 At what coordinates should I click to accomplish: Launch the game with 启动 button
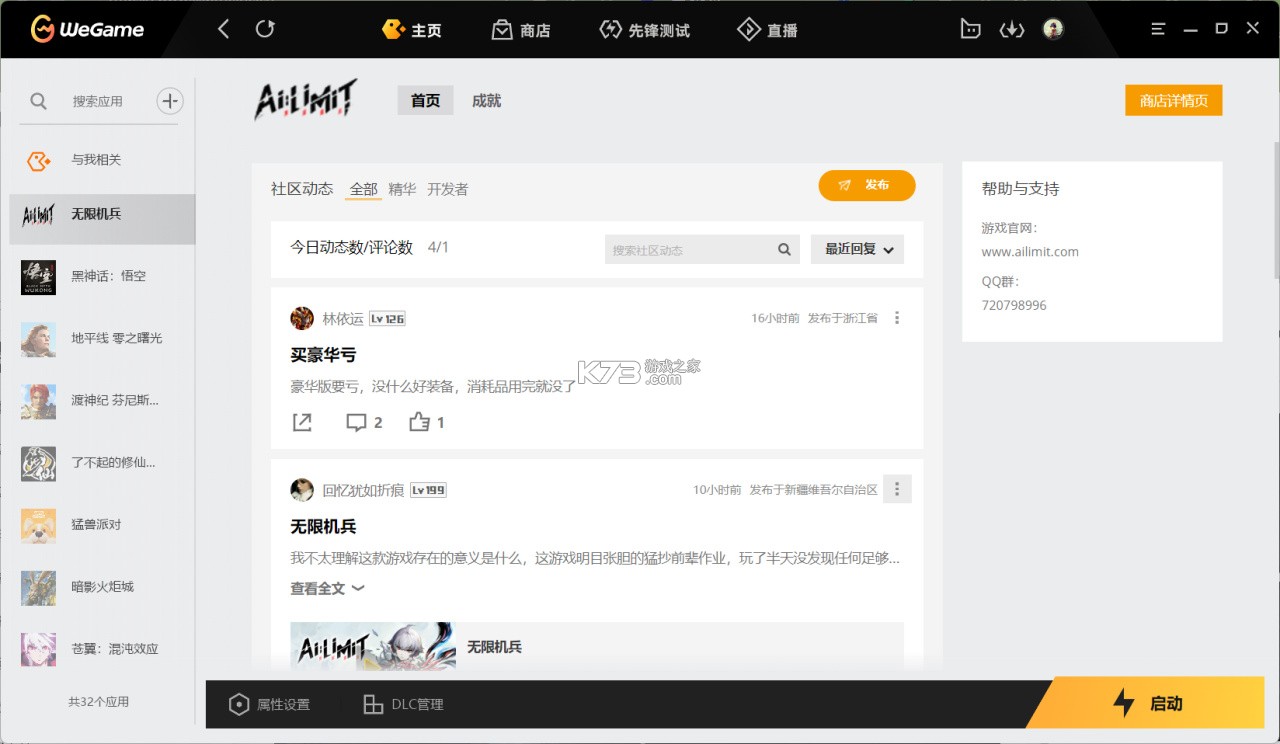1148,704
